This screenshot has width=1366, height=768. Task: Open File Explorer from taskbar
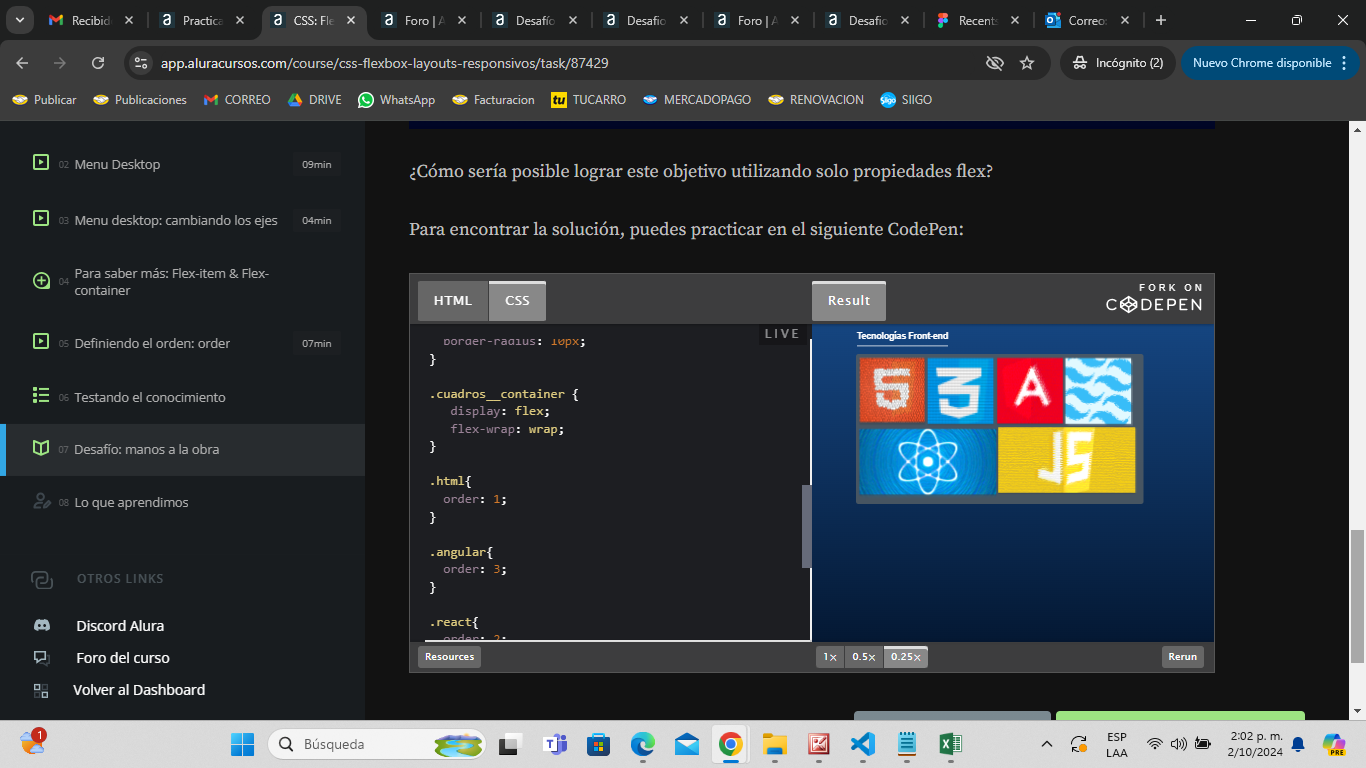click(x=775, y=744)
